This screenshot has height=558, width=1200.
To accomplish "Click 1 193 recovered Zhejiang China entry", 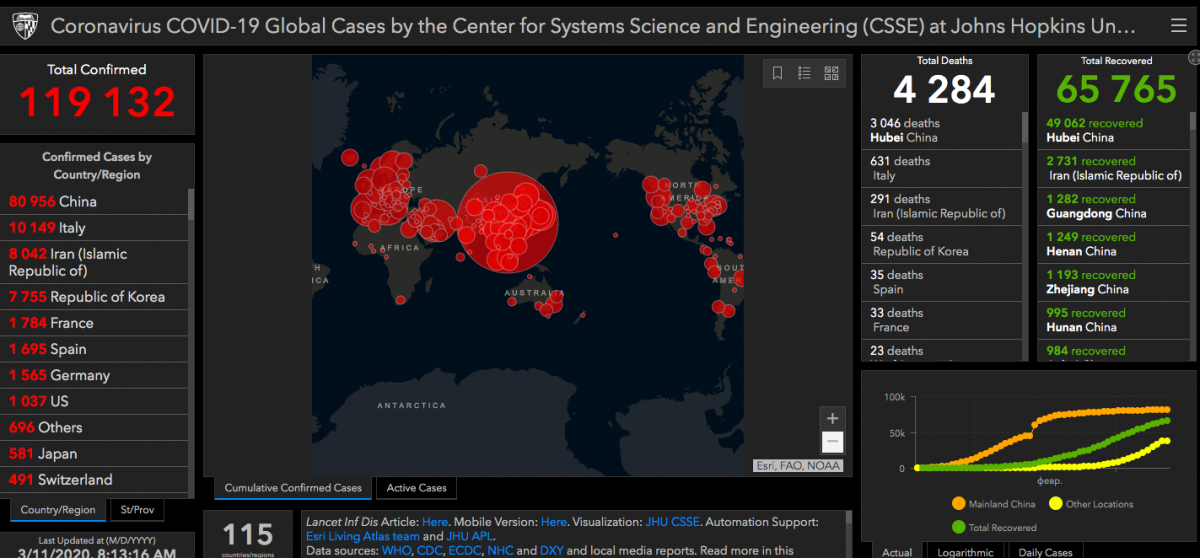I will pos(1114,282).
